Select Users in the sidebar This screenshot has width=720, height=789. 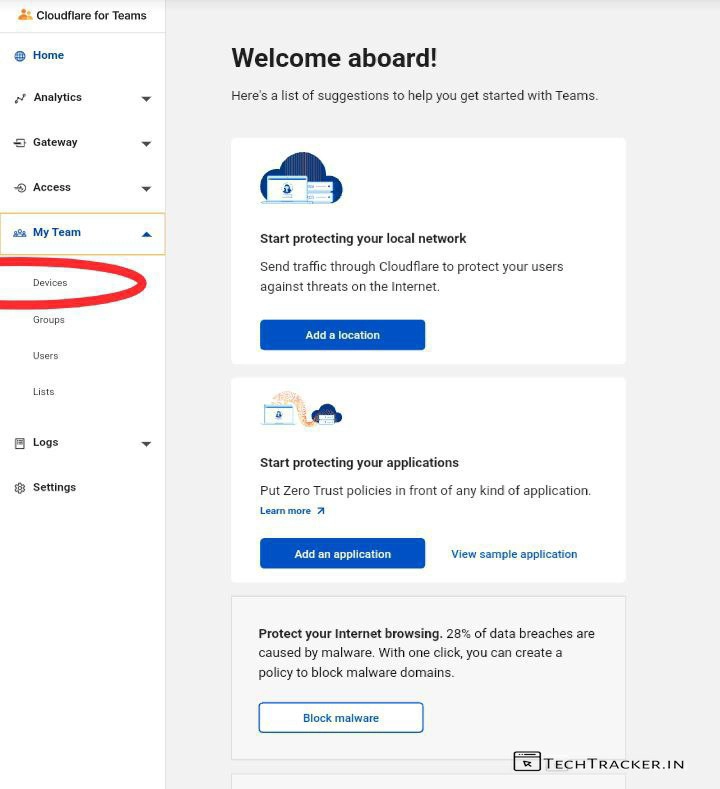pos(45,356)
